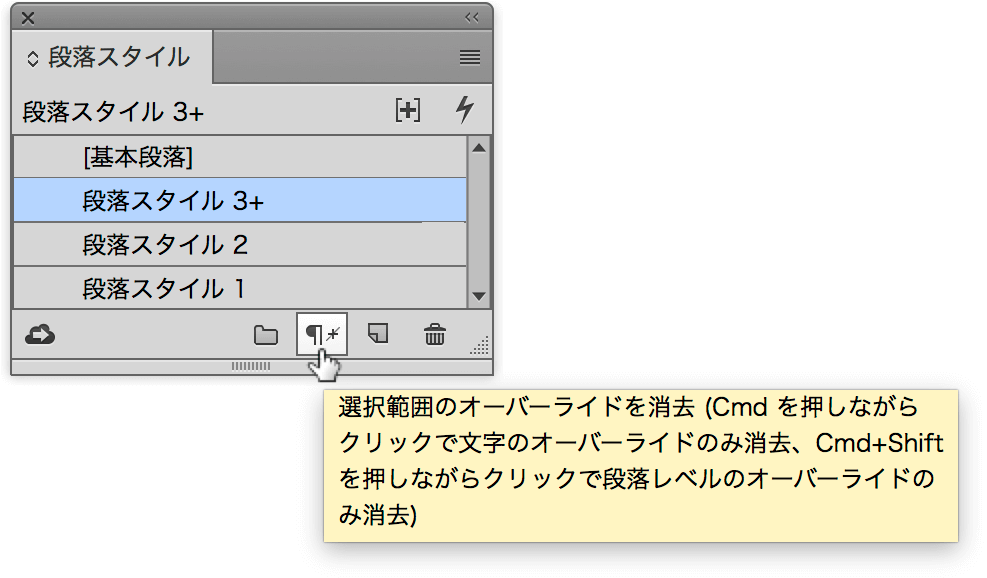The image size is (987, 578).
Task: Select the 段落スタイル 2 row
Action: click(240, 244)
